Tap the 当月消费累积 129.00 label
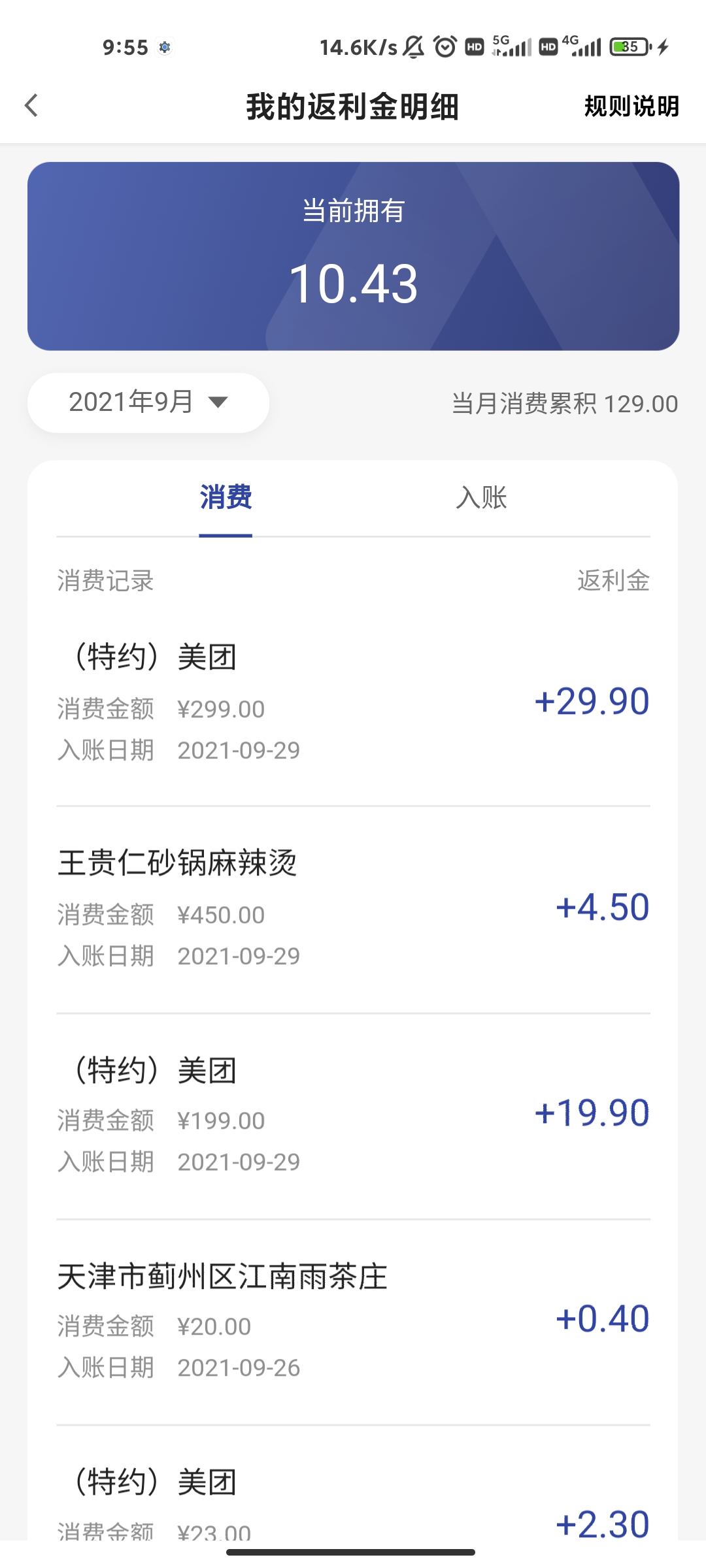This screenshot has width=706, height=1568. (565, 404)
